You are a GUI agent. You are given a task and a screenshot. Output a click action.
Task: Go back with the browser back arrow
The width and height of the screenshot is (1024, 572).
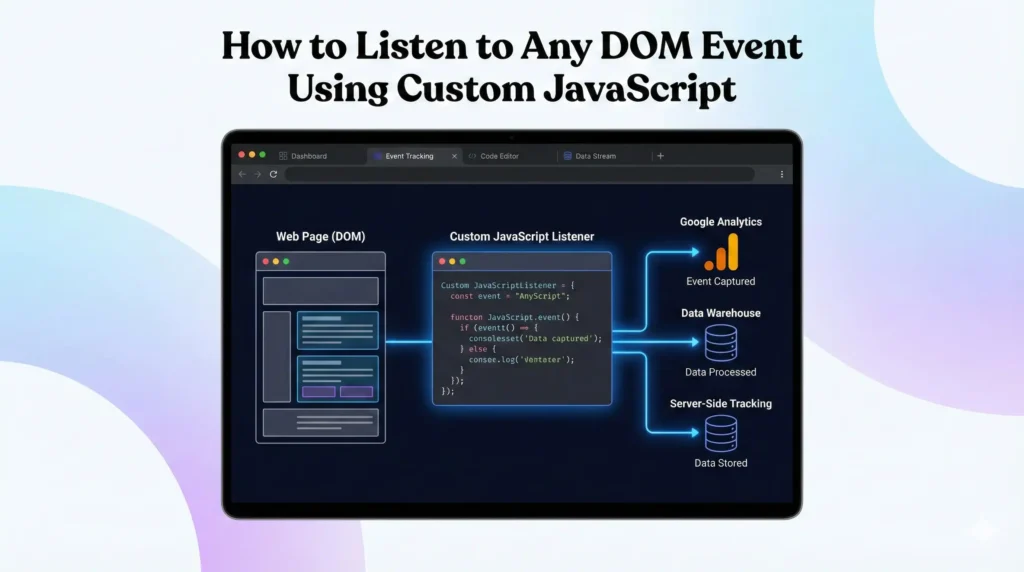pyautogui.click(x=241, y=174)
